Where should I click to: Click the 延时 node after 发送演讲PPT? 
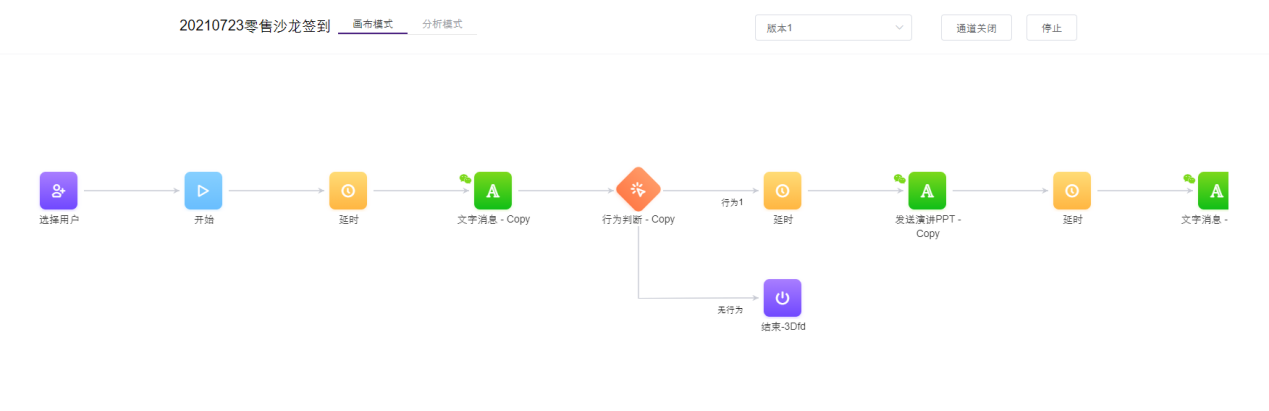1072,190
